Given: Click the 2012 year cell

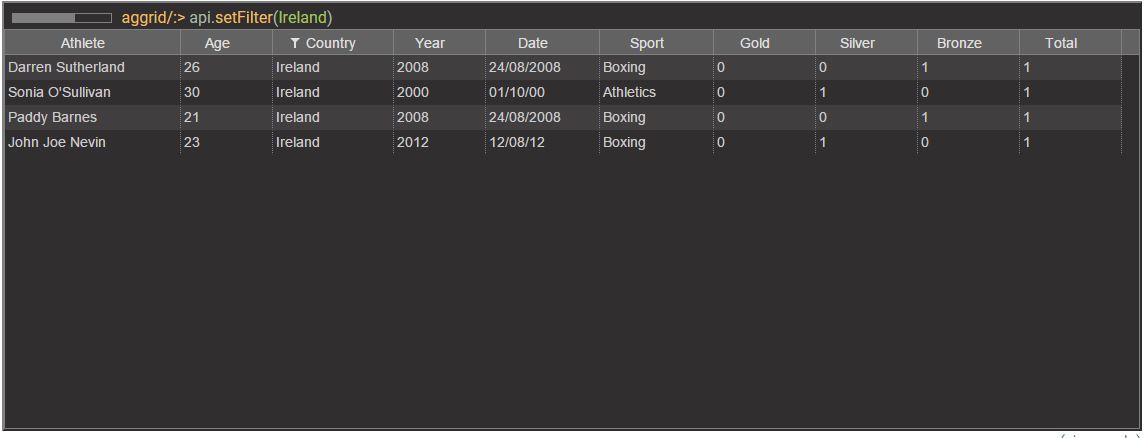Looking at the screenshot, I should click(x=412, y=142).
